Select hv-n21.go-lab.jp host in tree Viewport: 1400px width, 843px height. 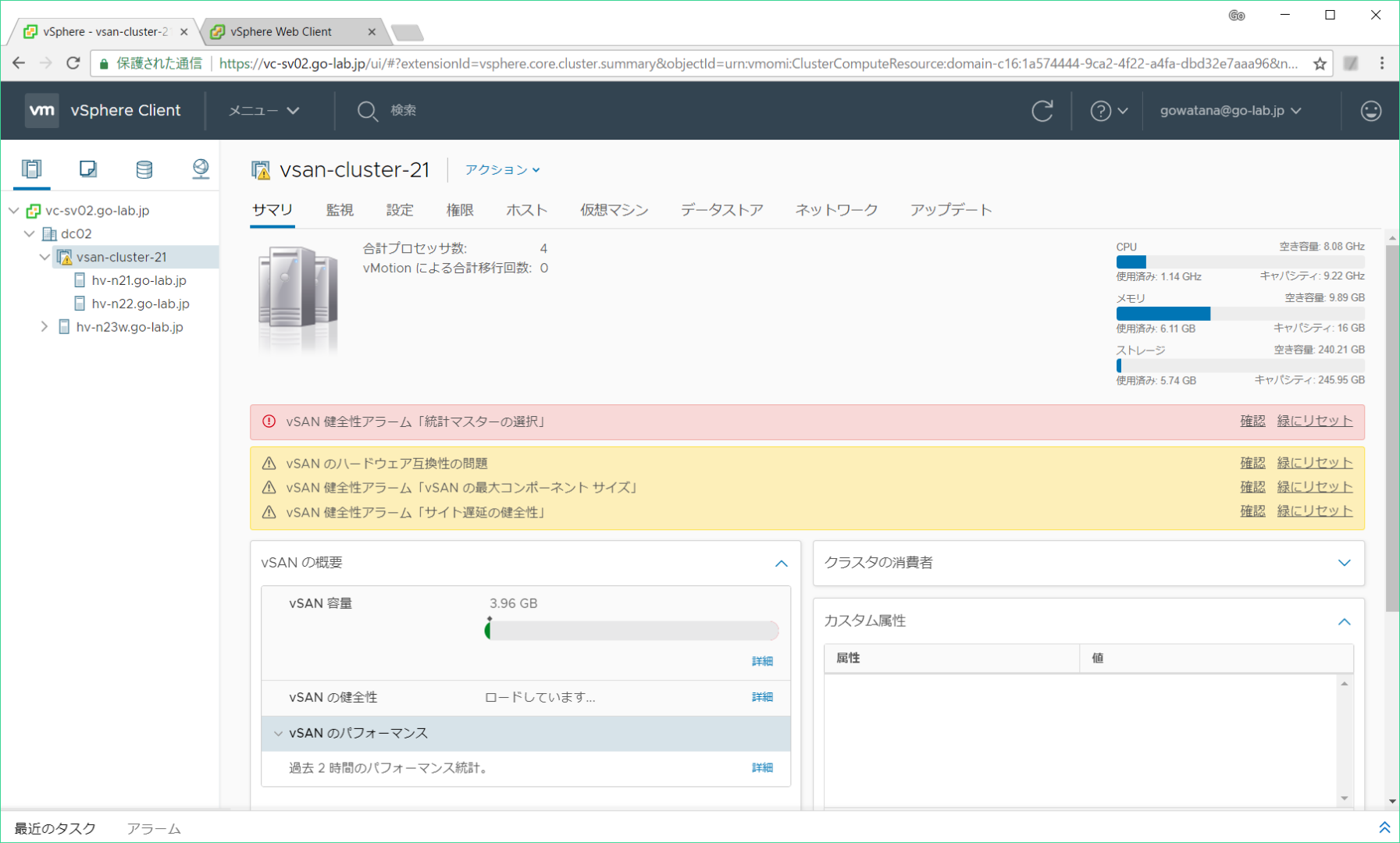(139, 280)
